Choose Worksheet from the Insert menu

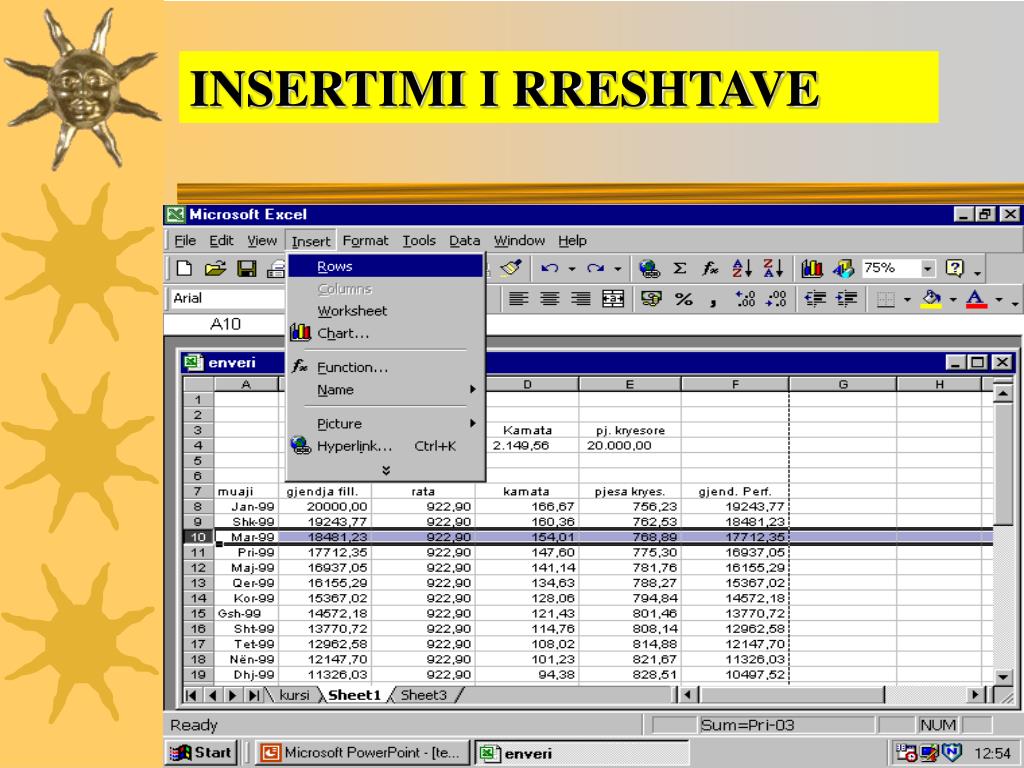385,311
